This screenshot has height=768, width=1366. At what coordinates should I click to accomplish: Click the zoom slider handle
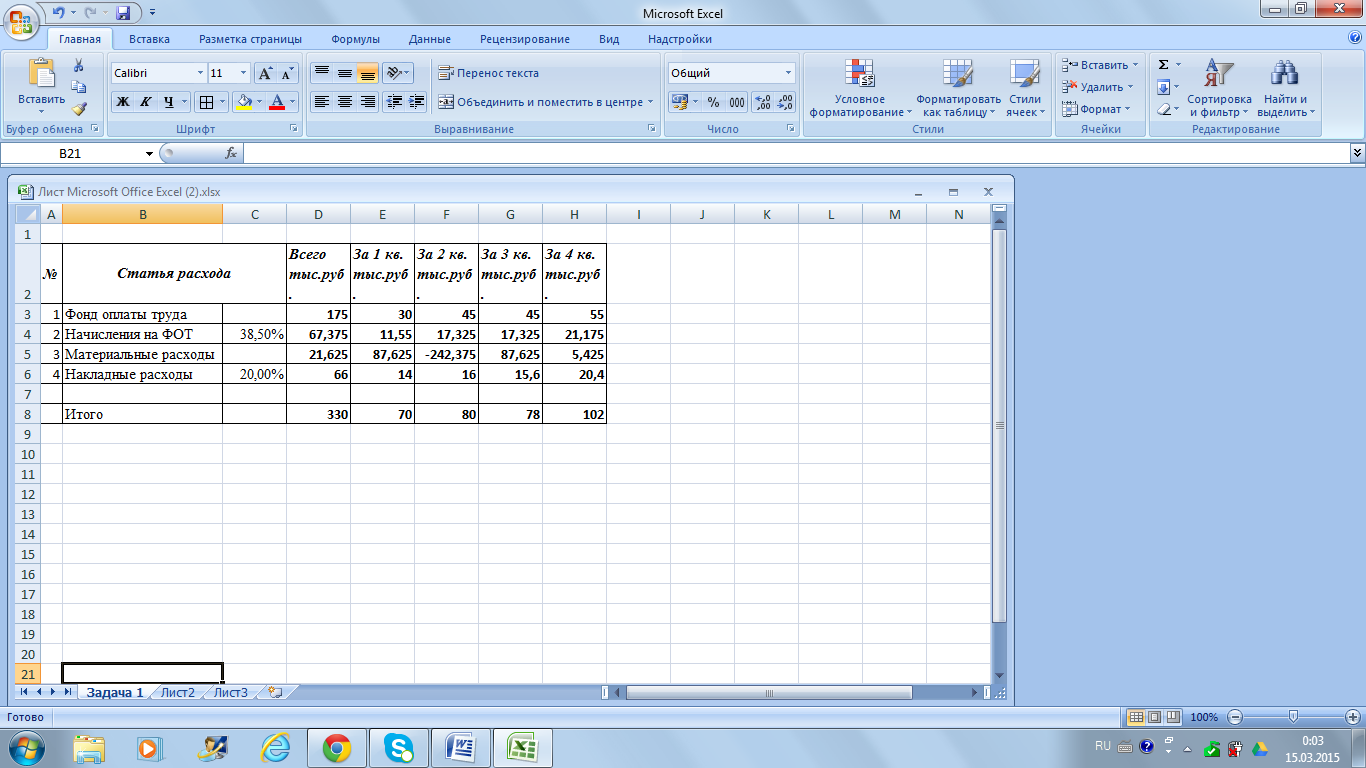[x=1294, y=717]
